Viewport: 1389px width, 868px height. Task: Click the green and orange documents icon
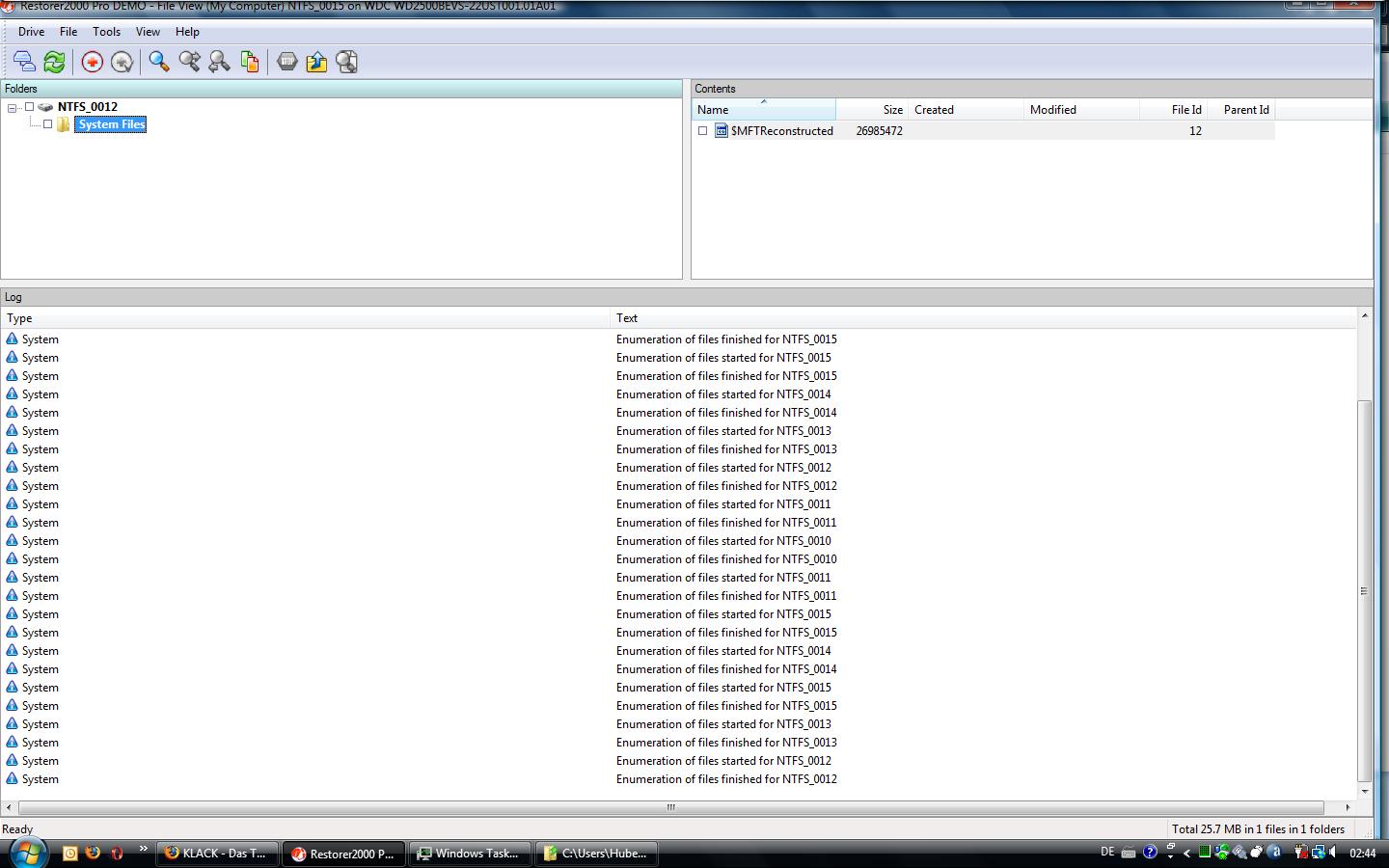[249, 62]
